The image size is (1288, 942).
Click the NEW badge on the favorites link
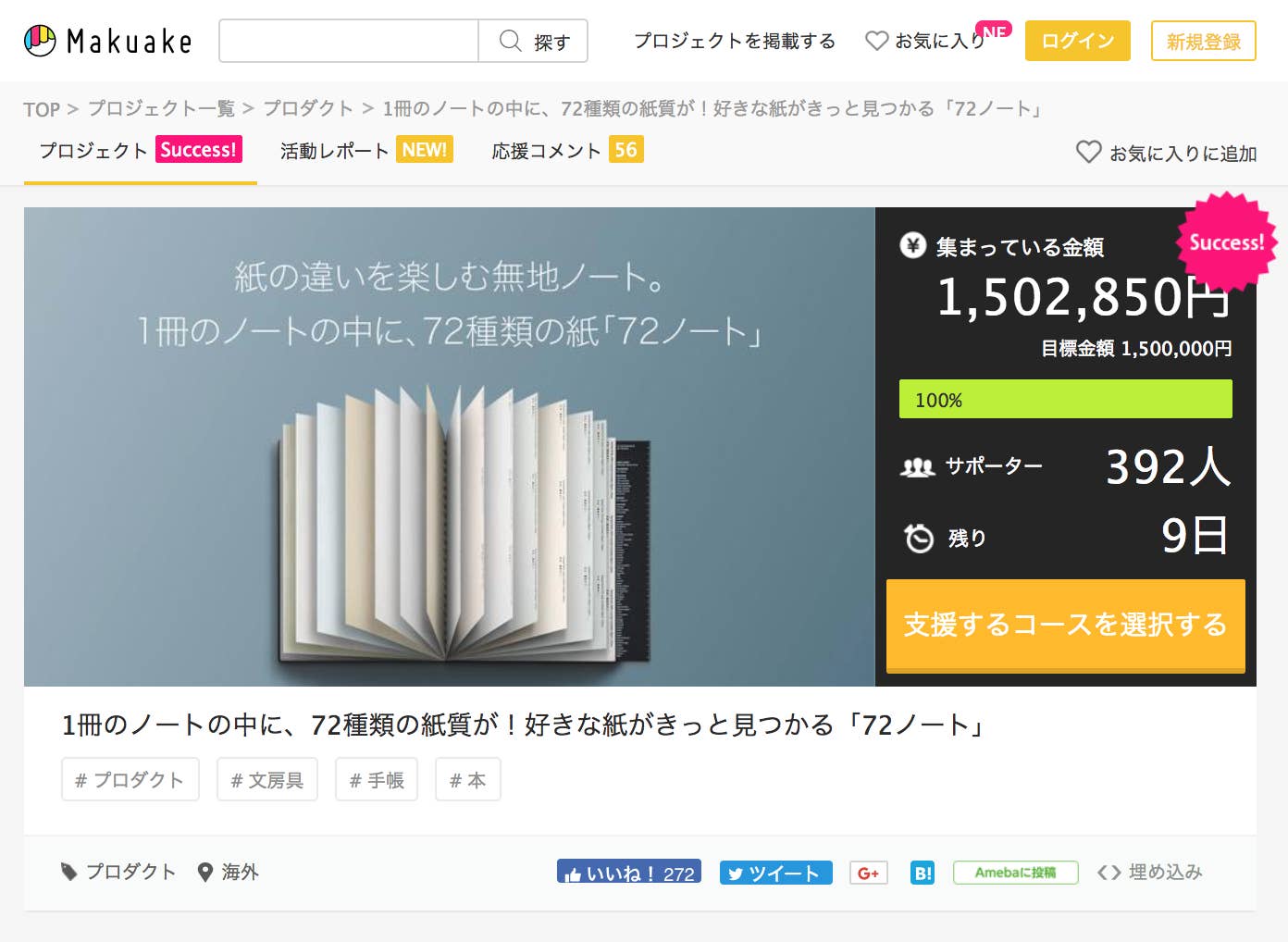click(996, 31)
